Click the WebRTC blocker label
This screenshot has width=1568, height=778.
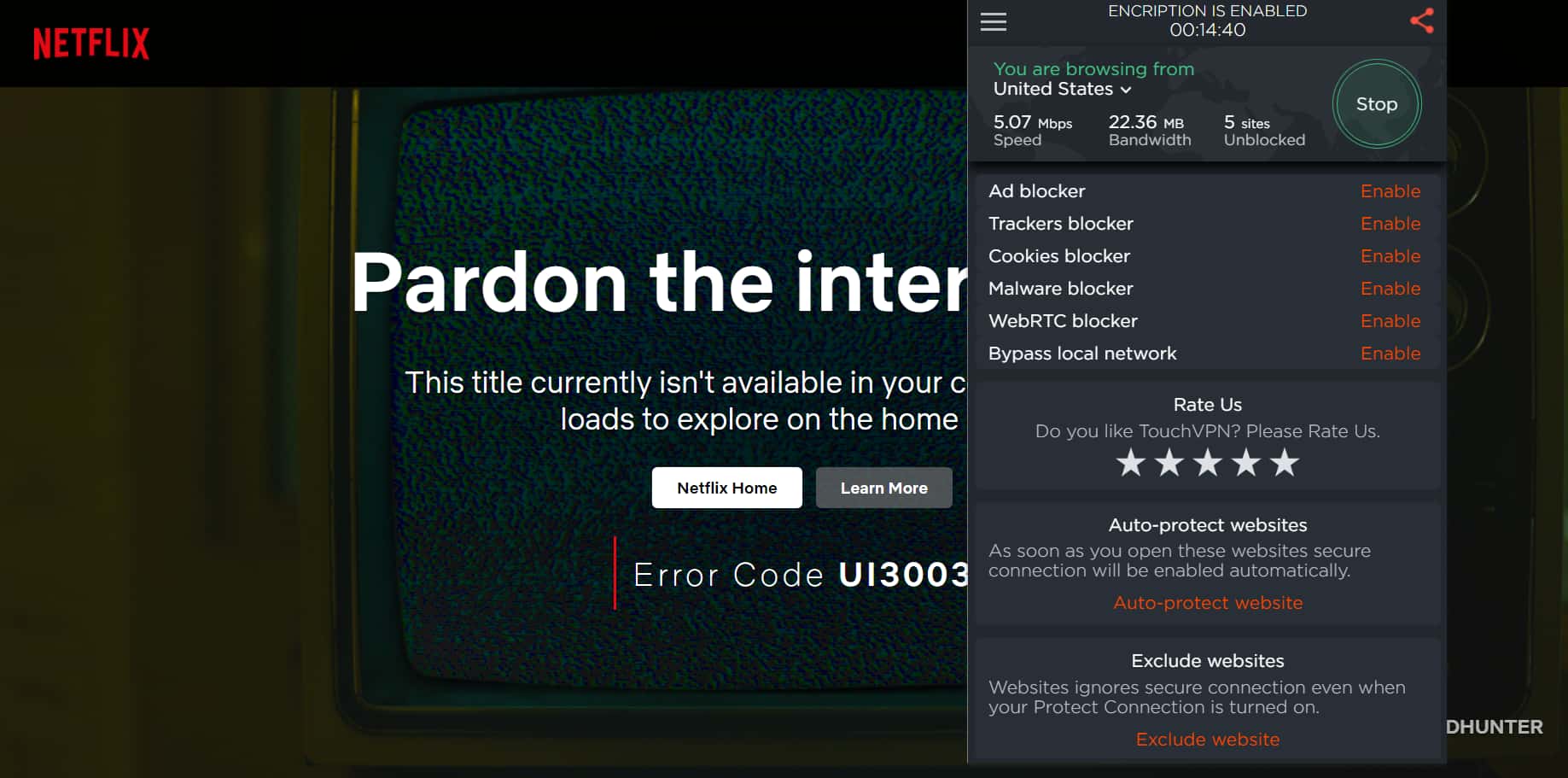pos(1064,321)
